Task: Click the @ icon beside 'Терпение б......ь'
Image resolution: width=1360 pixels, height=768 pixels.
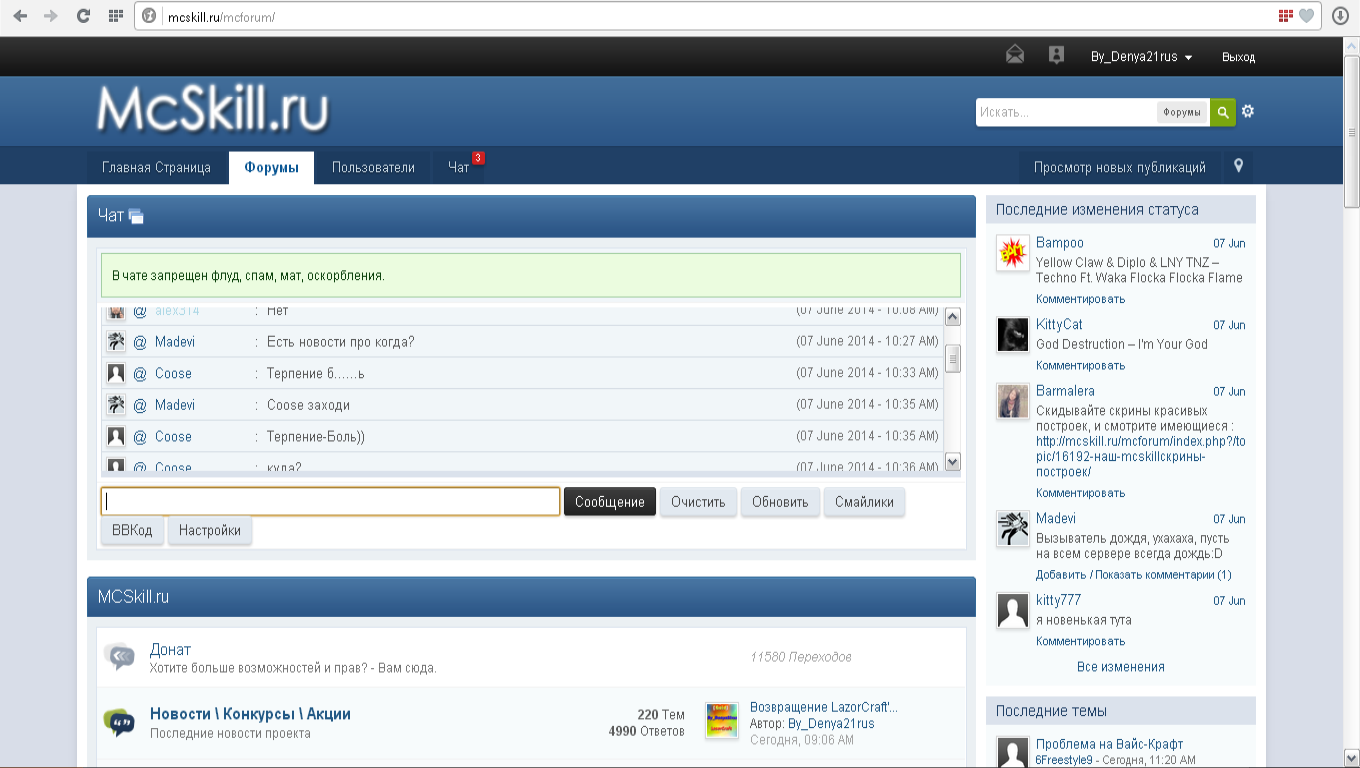Action: (140, 373)
